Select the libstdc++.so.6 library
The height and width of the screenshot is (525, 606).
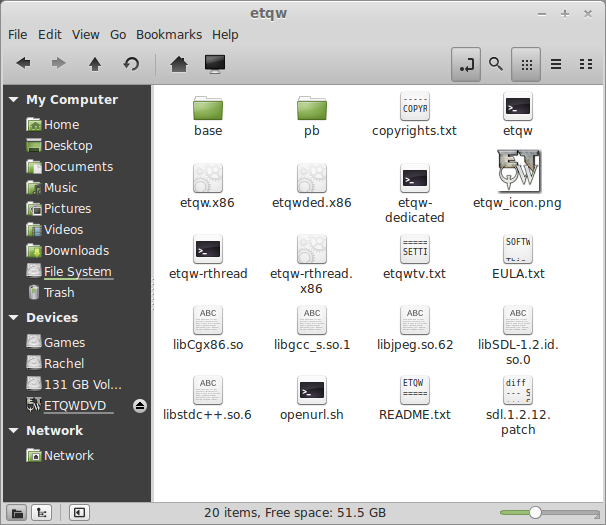pyautogui.click(x=207, y=399)
